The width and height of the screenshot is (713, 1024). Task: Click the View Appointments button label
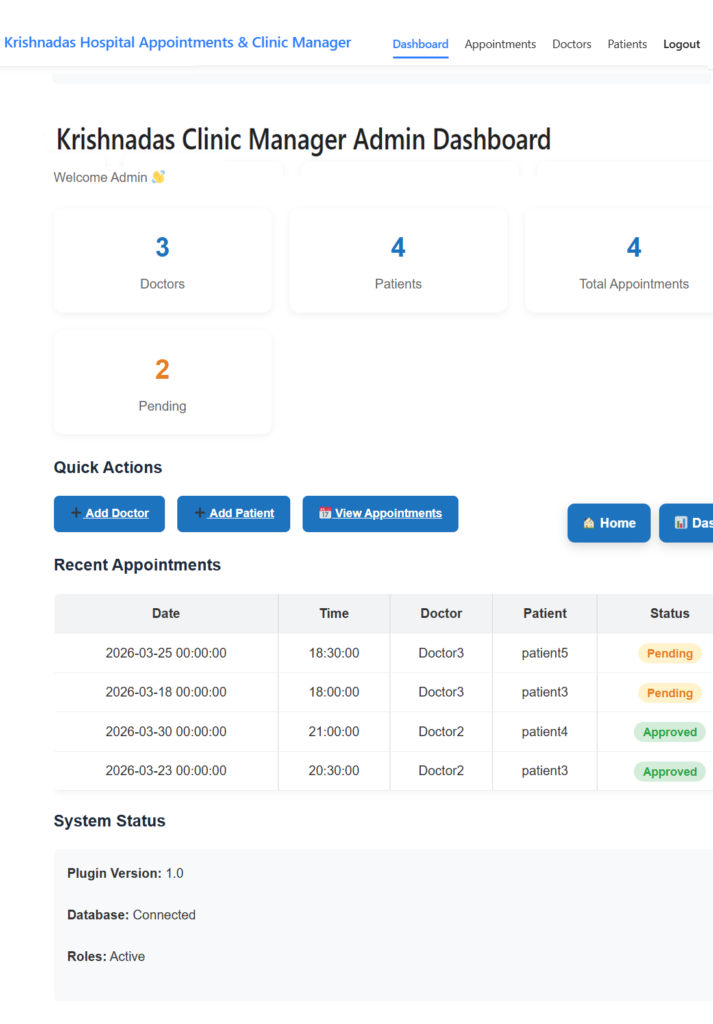[388, 513]
